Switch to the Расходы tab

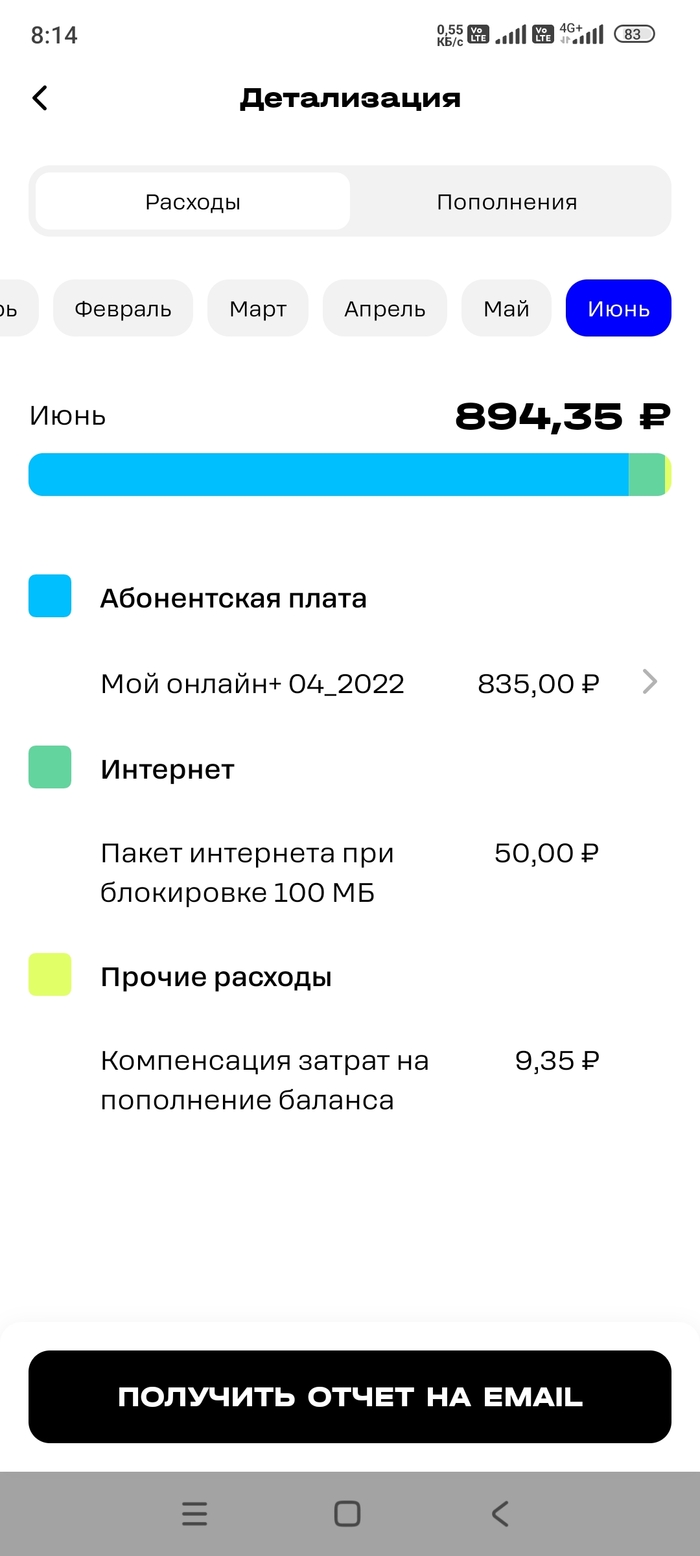(x=193, y=202)
